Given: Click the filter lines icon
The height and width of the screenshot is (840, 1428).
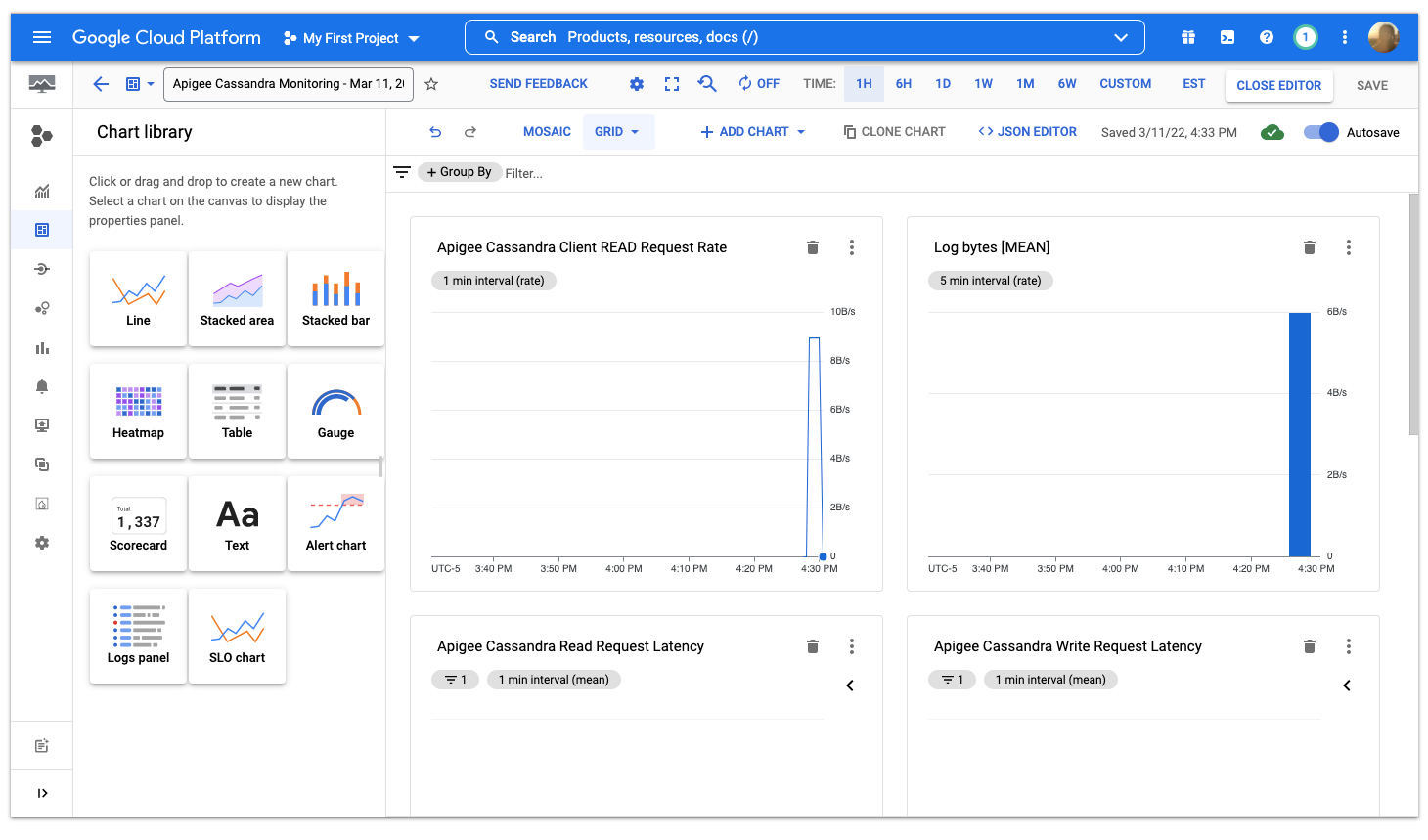Looking at the screenshot, I should pyautogui.click(x=402, y=172).
